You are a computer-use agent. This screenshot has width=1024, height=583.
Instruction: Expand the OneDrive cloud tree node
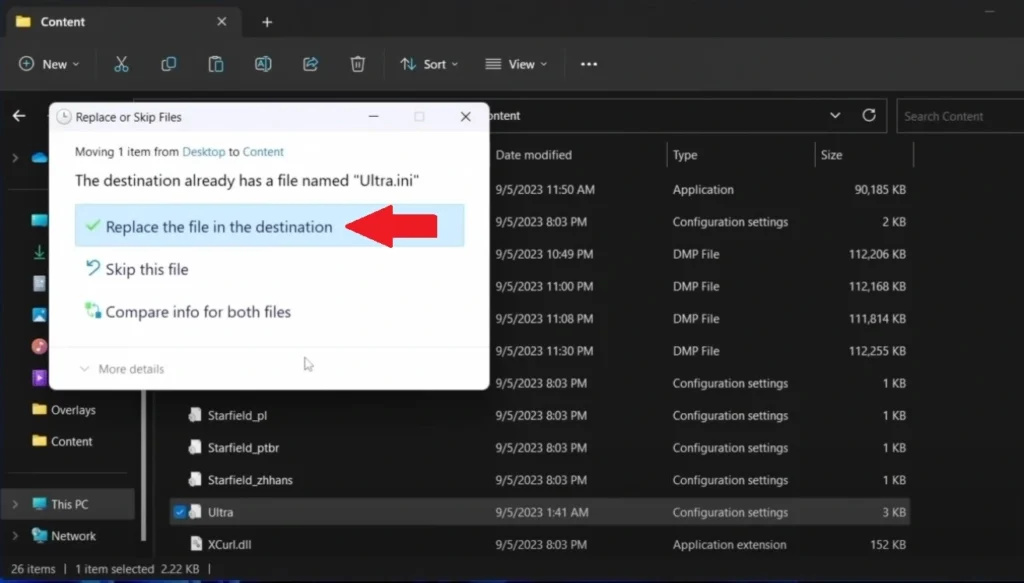coord(15,157)
